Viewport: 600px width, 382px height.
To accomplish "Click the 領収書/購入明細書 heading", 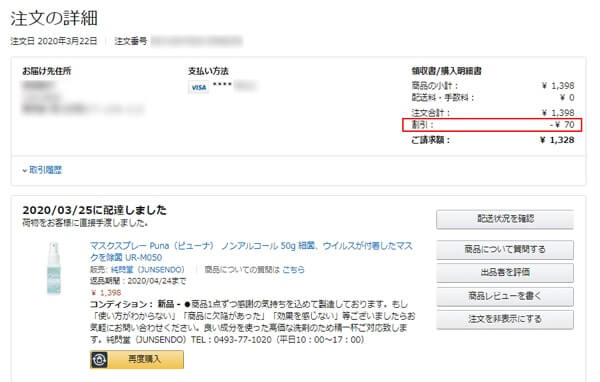I will click(446, 71).
